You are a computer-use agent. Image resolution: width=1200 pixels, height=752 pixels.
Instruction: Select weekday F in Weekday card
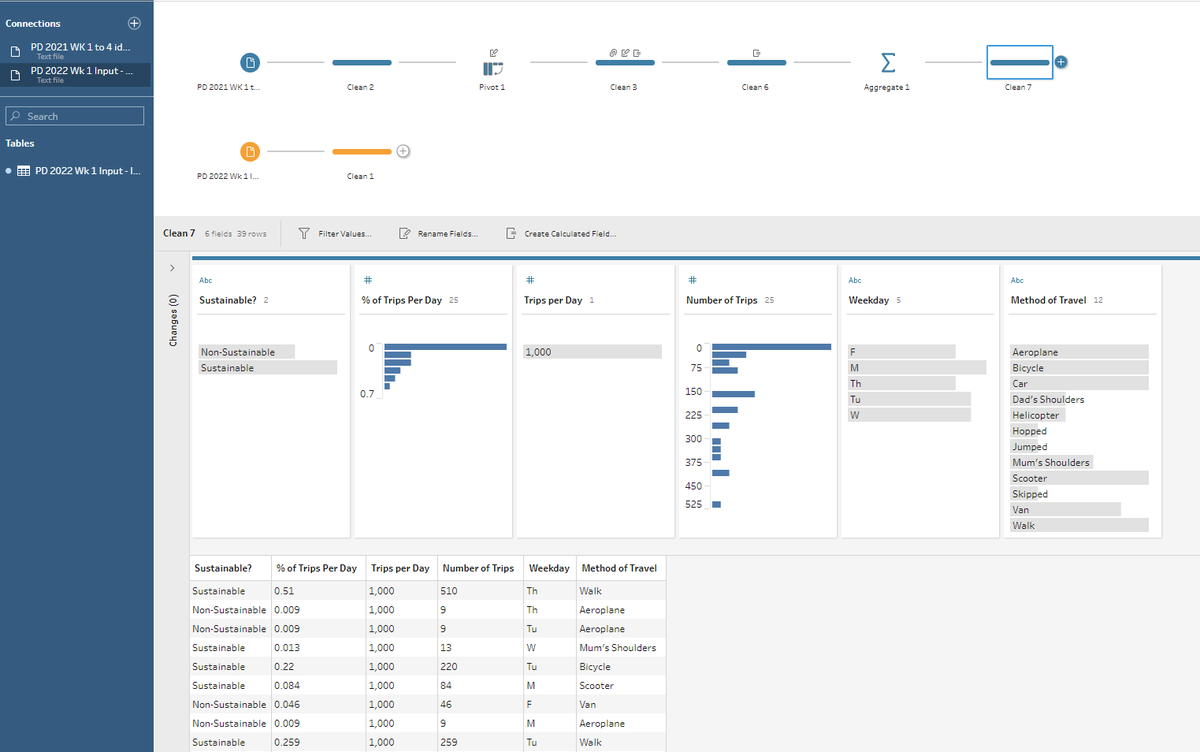click(901, 352)
